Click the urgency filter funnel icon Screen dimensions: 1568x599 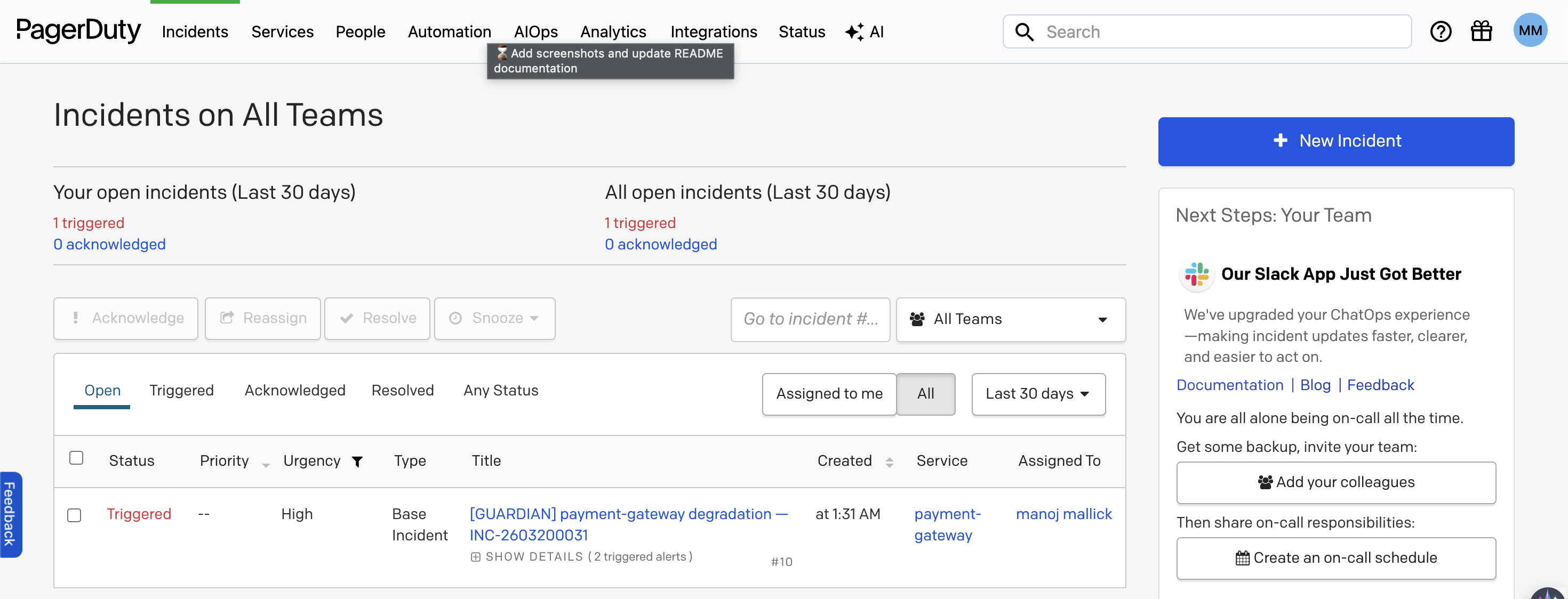click(x=357, y=461)
